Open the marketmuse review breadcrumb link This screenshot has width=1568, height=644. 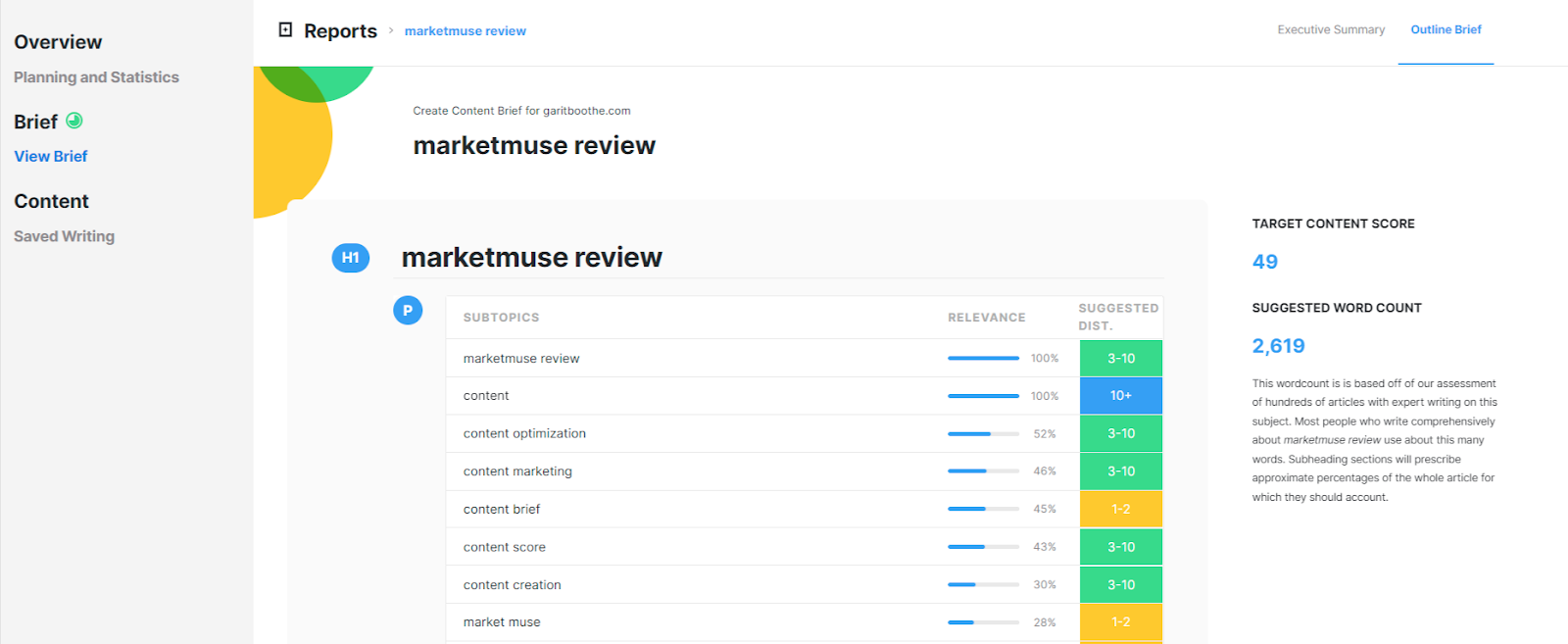pos(465,31)
